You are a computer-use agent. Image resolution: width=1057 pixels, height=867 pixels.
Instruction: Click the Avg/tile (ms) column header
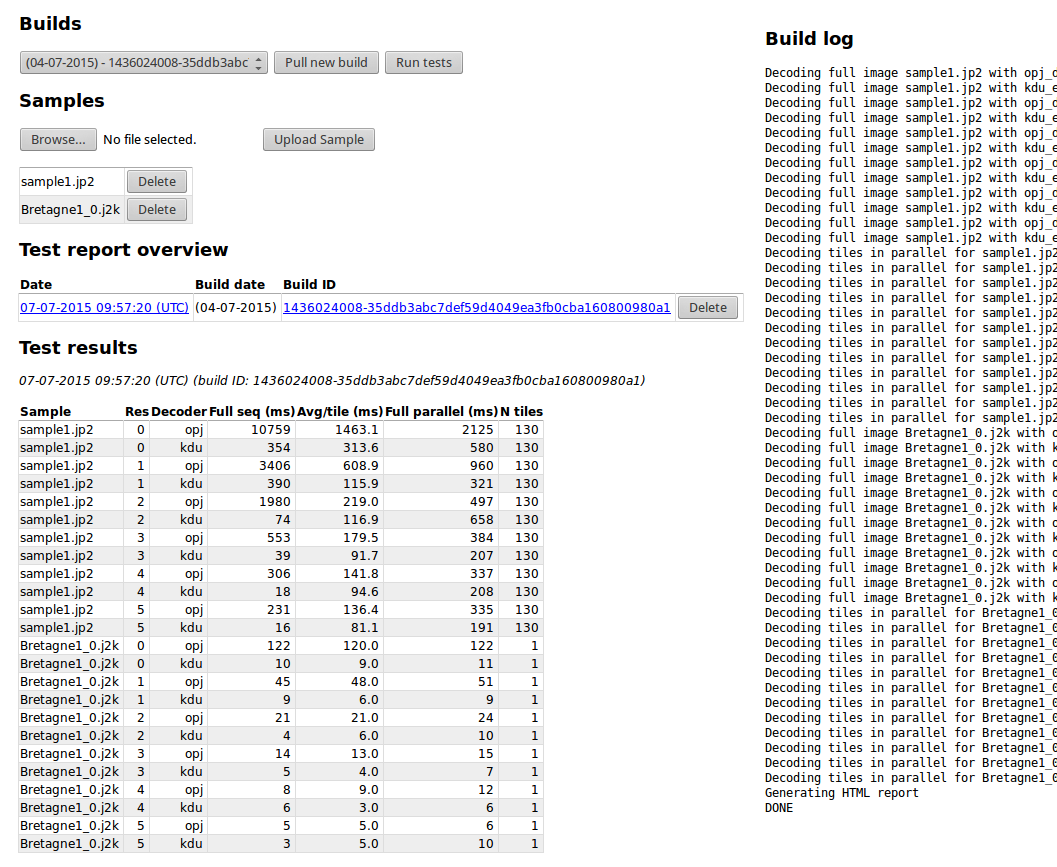coord(340,411)
